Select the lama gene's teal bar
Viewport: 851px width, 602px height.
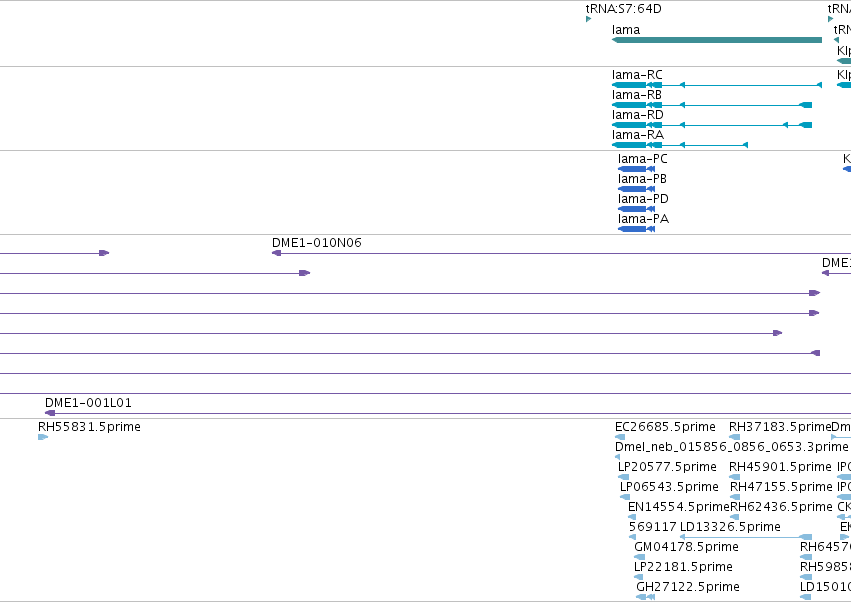[716, 40]
